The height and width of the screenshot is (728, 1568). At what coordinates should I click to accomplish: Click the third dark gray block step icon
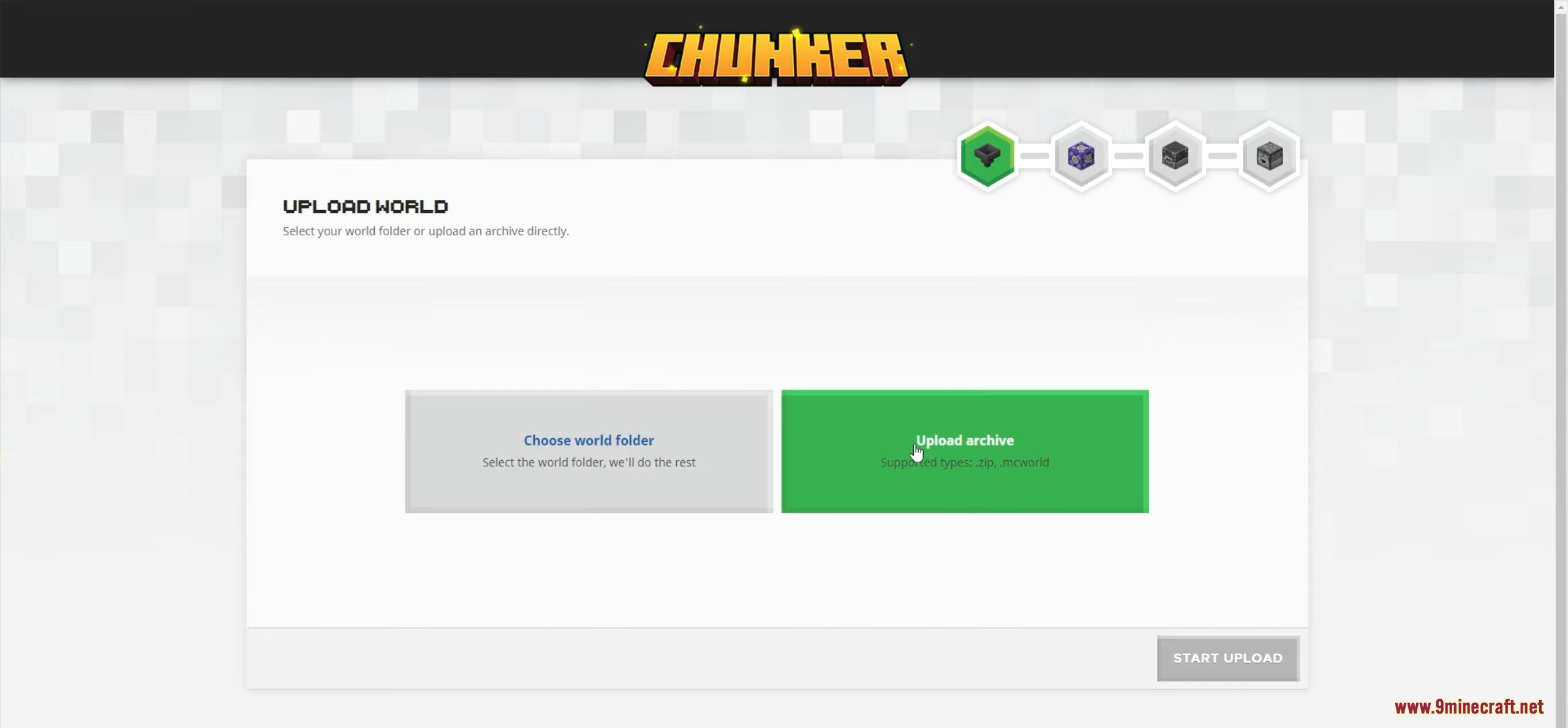click(x=1175, y=156)
